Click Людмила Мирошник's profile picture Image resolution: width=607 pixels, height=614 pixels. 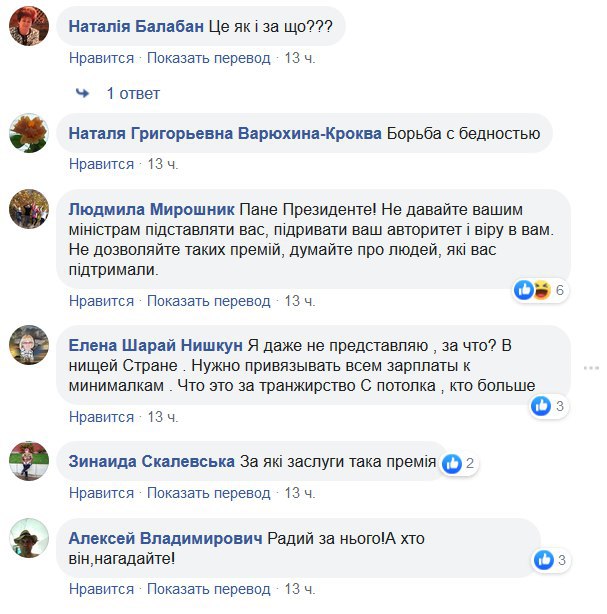(29, 210)
